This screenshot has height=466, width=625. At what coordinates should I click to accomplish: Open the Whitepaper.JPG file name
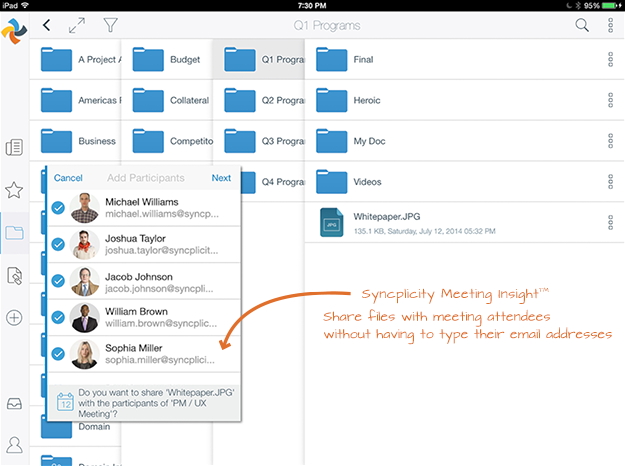tap(387, 216)
